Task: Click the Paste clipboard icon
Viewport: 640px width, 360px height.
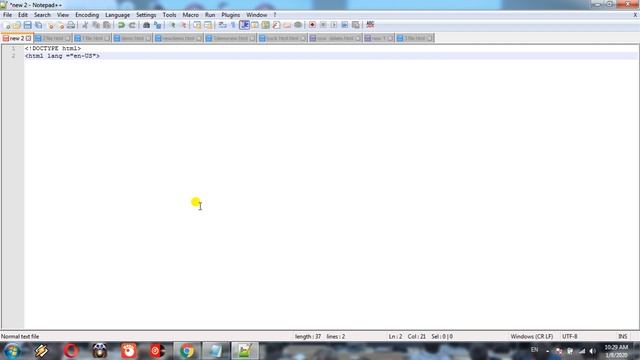Action: coord(107,25)
